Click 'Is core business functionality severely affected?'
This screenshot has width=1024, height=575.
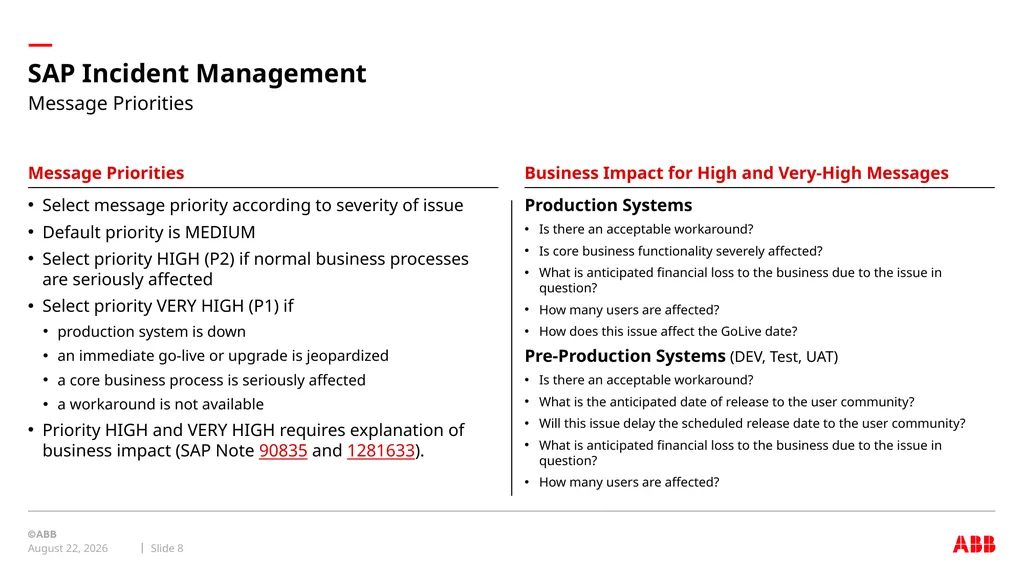pos(680,251)
